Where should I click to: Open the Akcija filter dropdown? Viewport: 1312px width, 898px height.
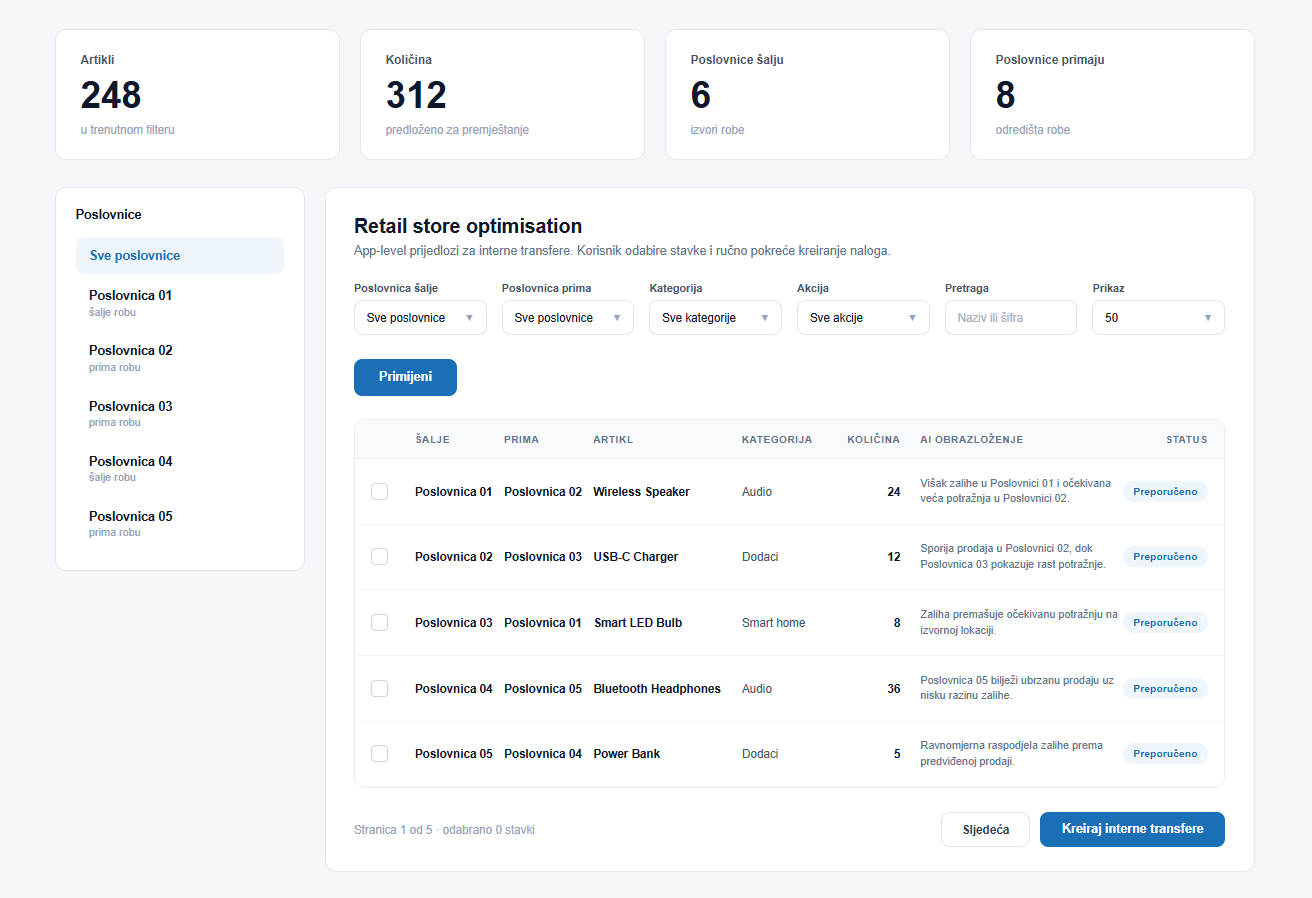(x=863, y=317)
